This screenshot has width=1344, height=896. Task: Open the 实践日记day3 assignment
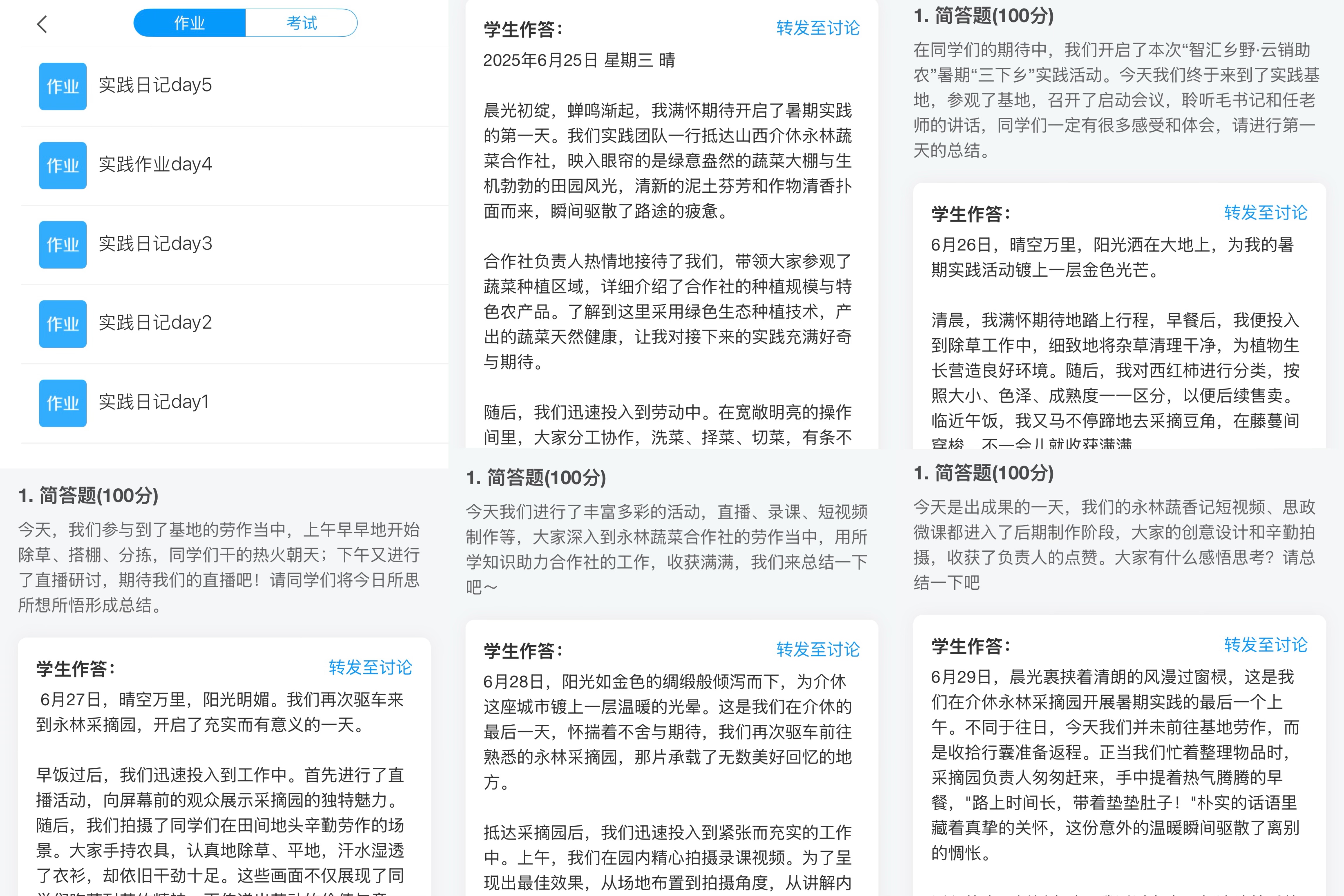point(155,243)
